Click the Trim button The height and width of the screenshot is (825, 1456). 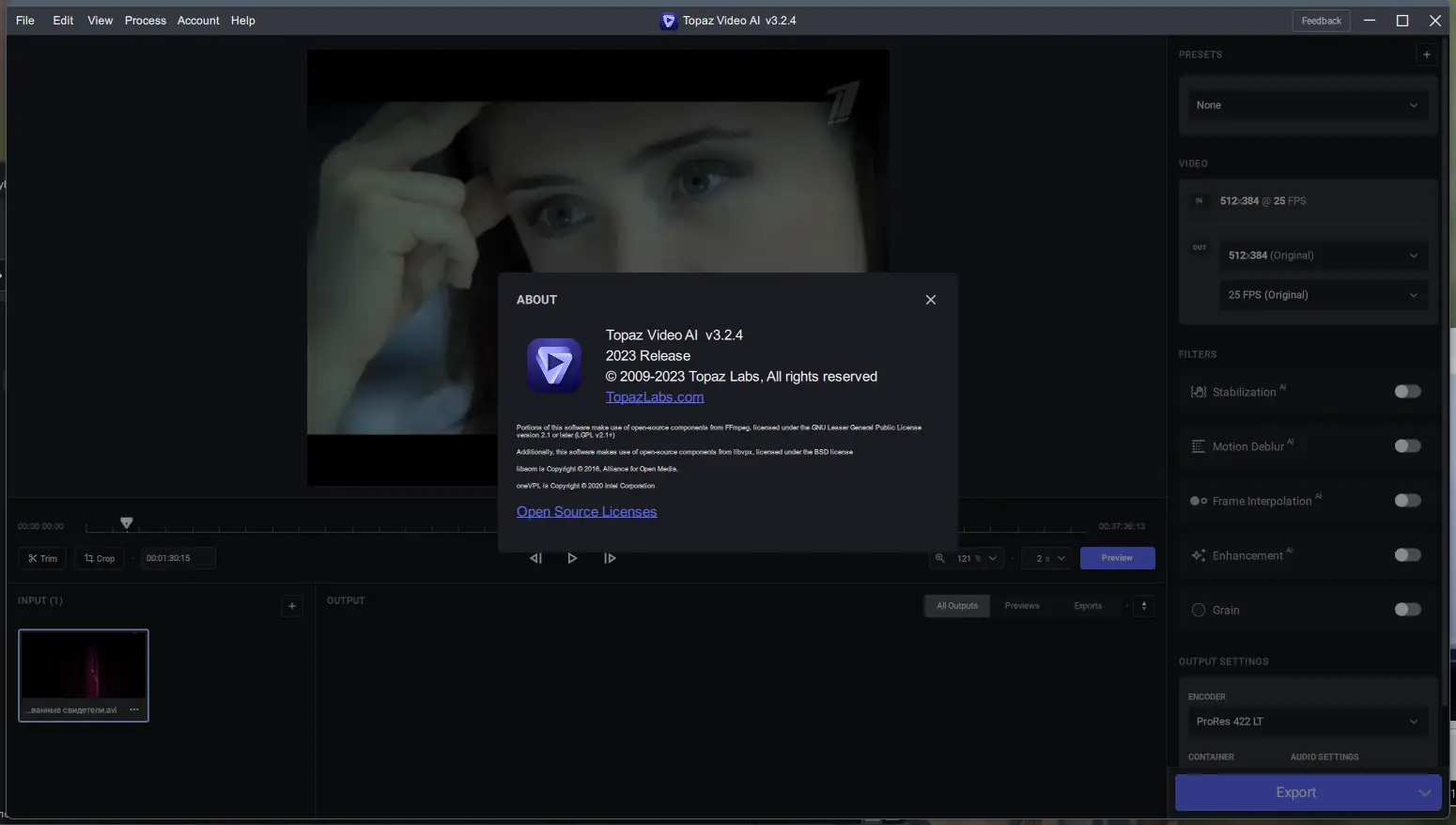coord(42,558)
